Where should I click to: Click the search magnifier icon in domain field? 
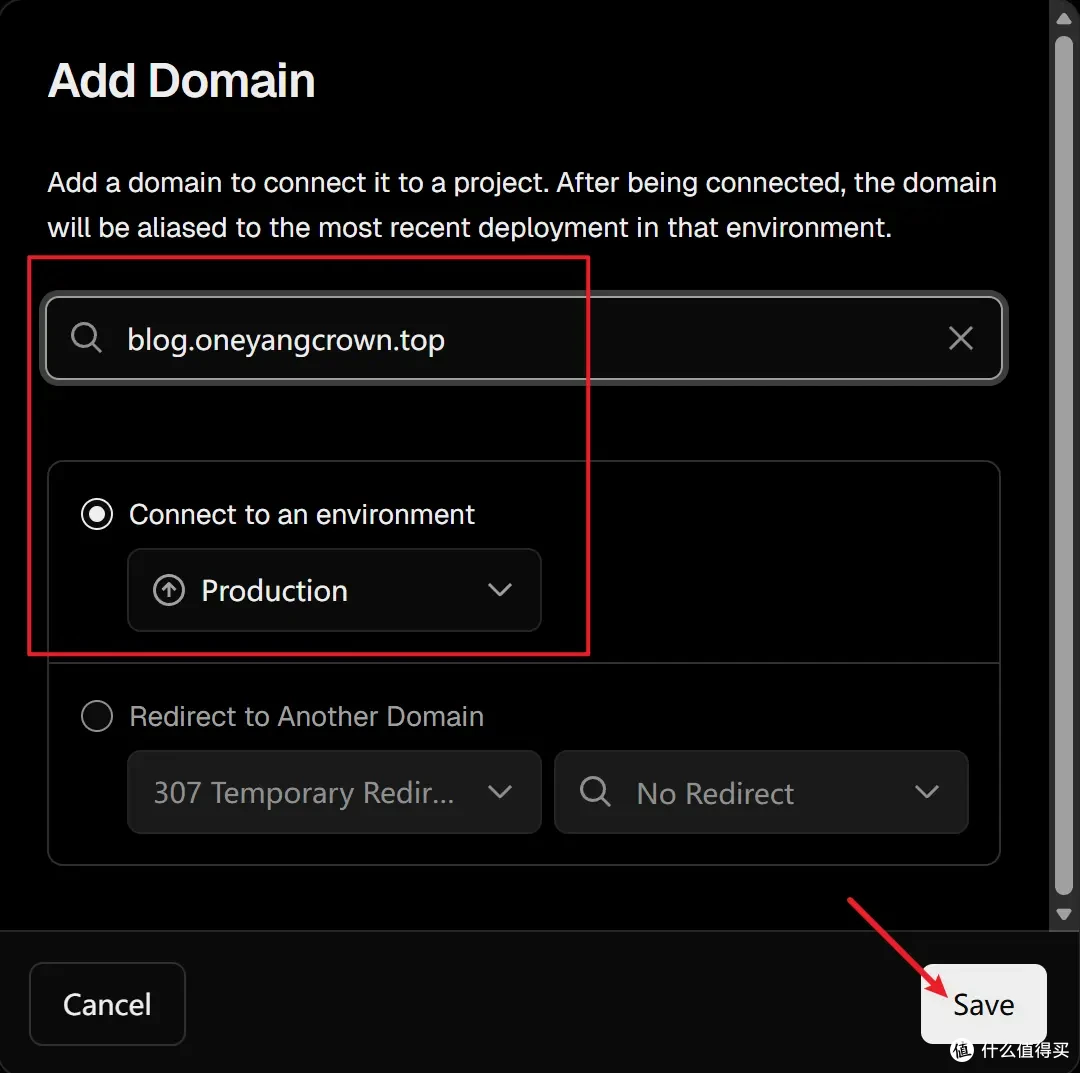(x=86, y=337)
